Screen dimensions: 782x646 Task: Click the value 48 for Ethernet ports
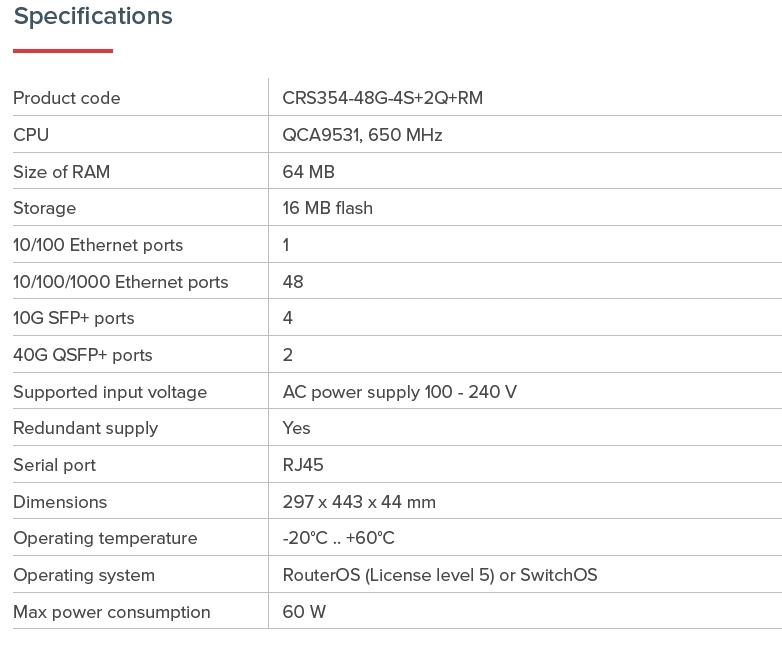[x=293, y=282]
